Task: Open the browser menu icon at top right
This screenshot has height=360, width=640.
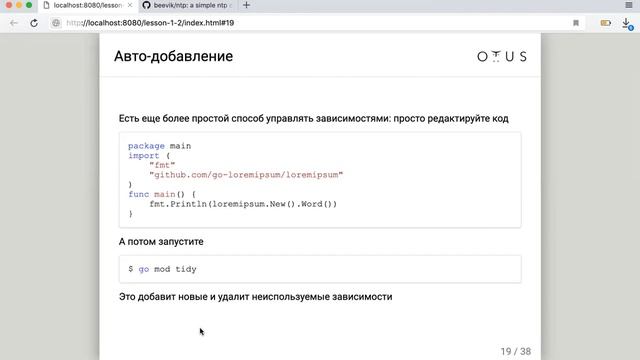Action: pos(629,5)
